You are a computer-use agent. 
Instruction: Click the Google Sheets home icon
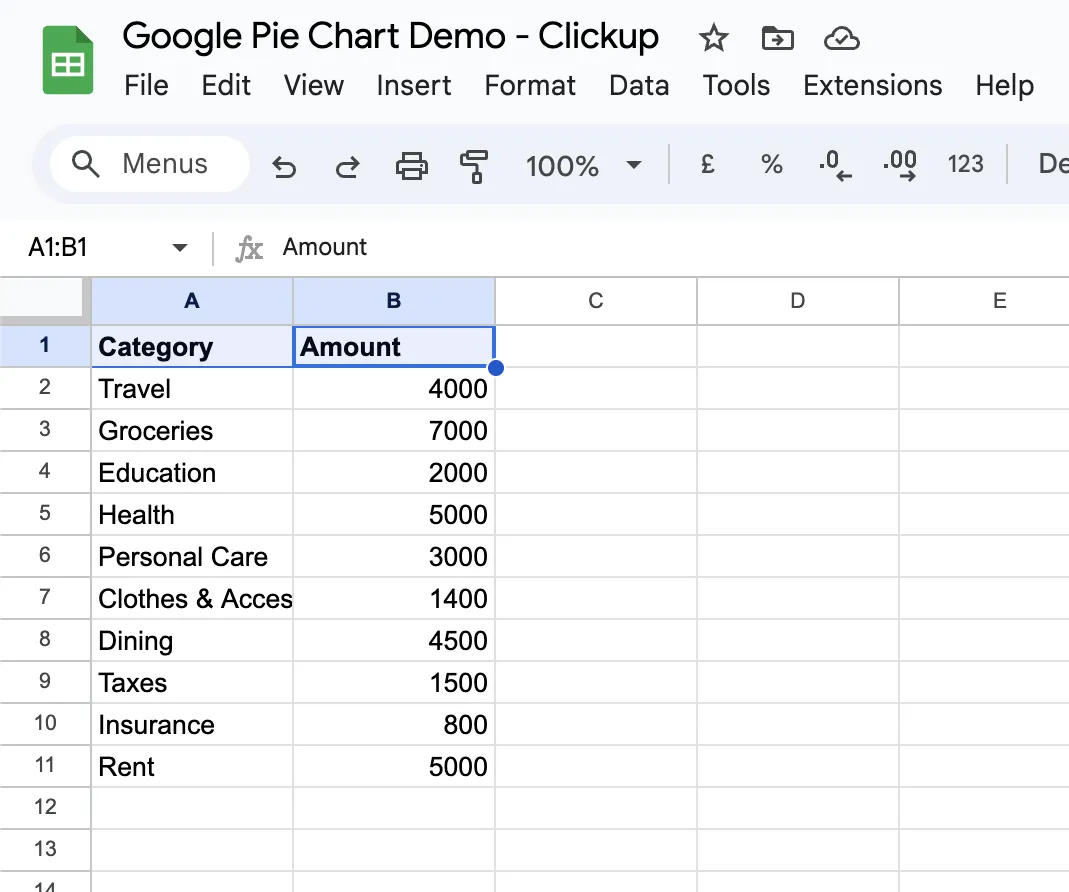[67, 60]
